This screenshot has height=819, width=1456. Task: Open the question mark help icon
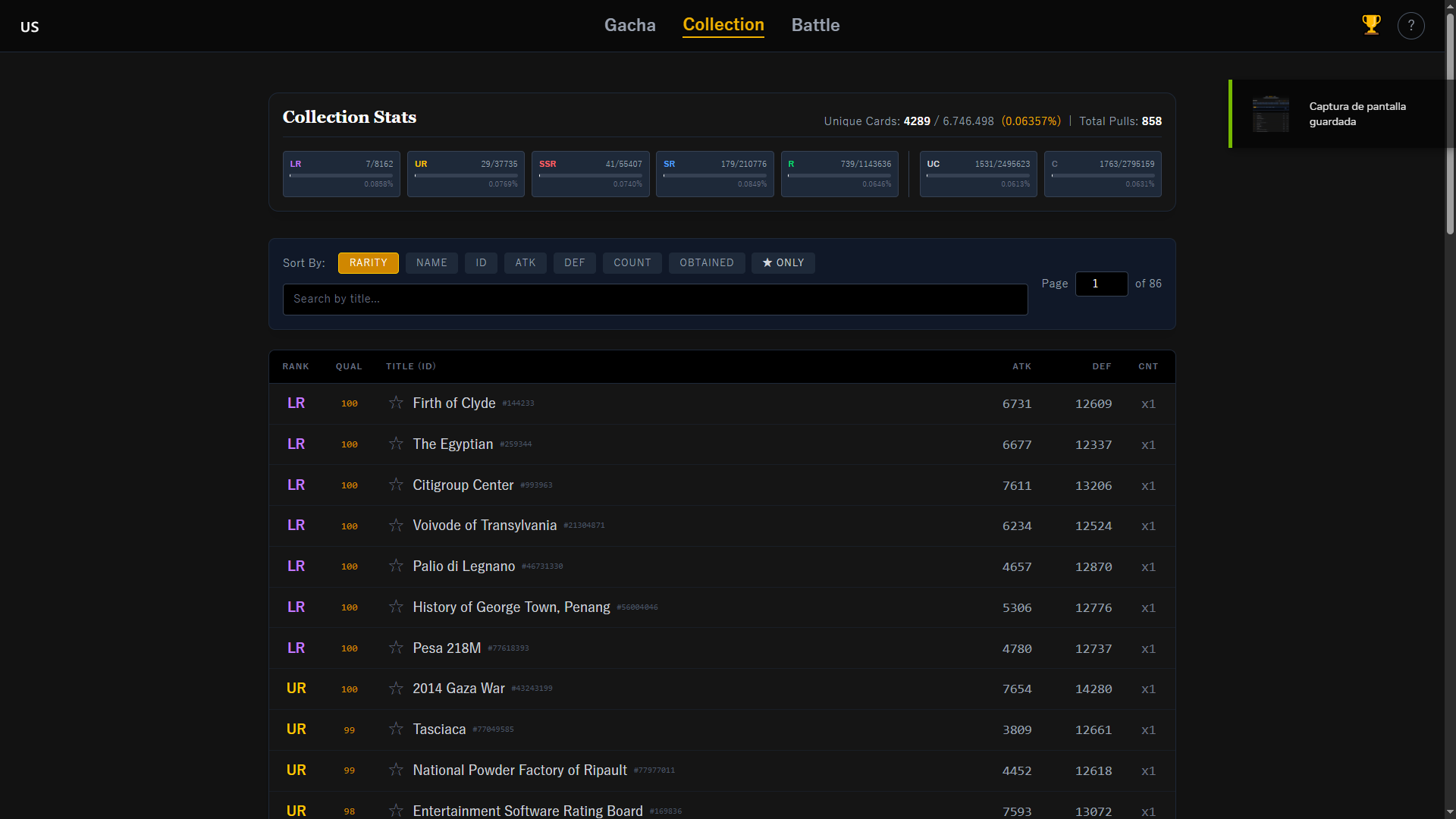click(x=1410, y=26)
